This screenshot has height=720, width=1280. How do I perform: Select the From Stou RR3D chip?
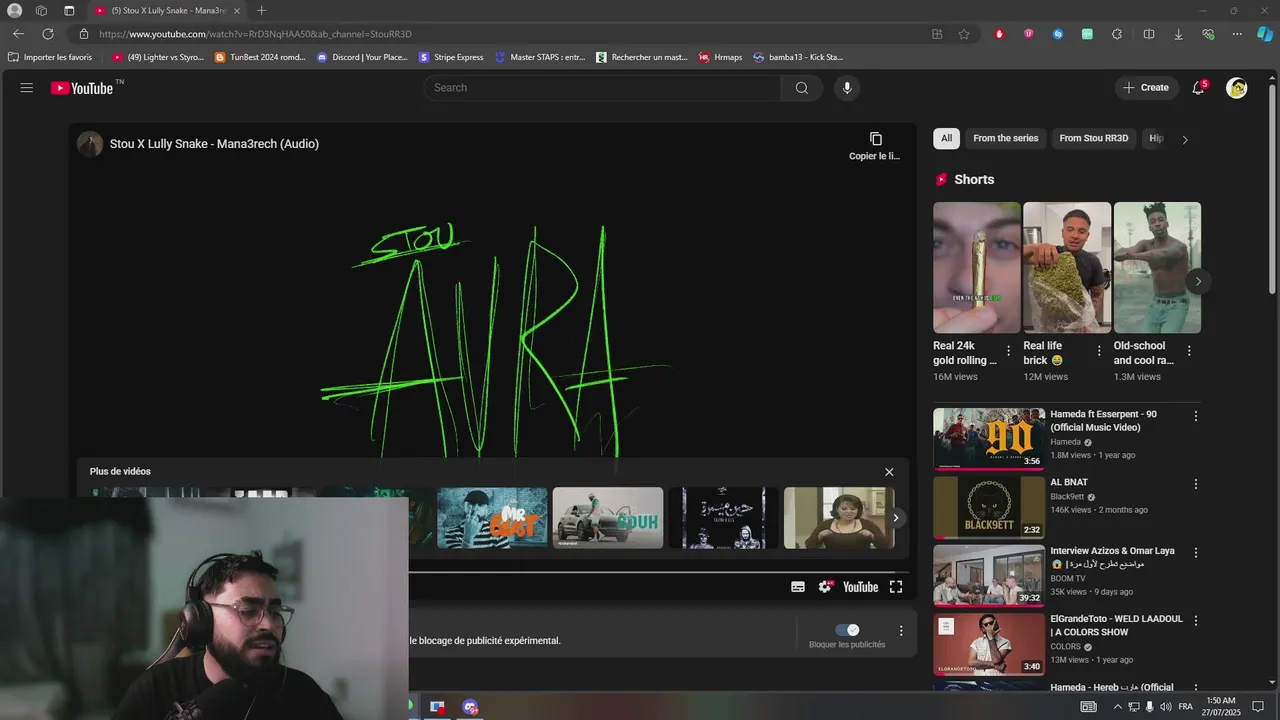pos(1094,138)
